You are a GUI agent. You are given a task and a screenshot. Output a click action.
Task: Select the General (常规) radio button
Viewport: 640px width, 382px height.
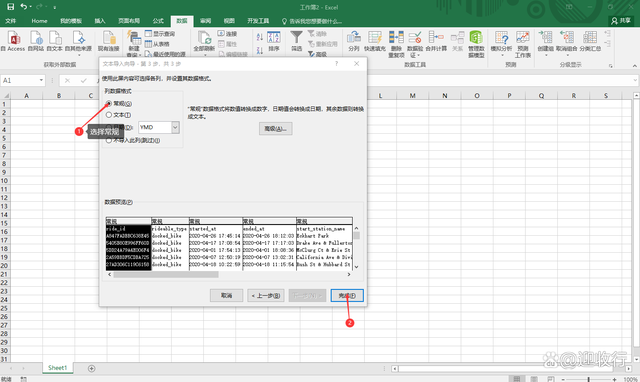109,103
